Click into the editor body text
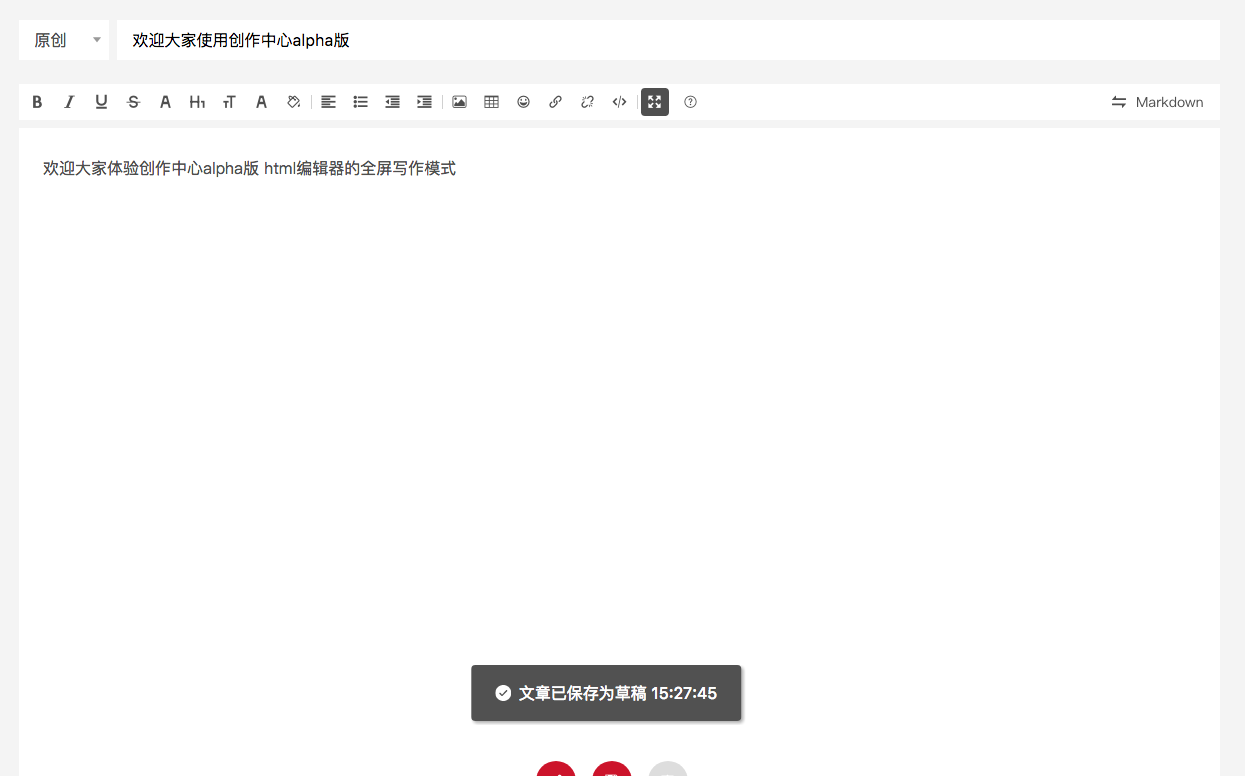 pos(249,168)
